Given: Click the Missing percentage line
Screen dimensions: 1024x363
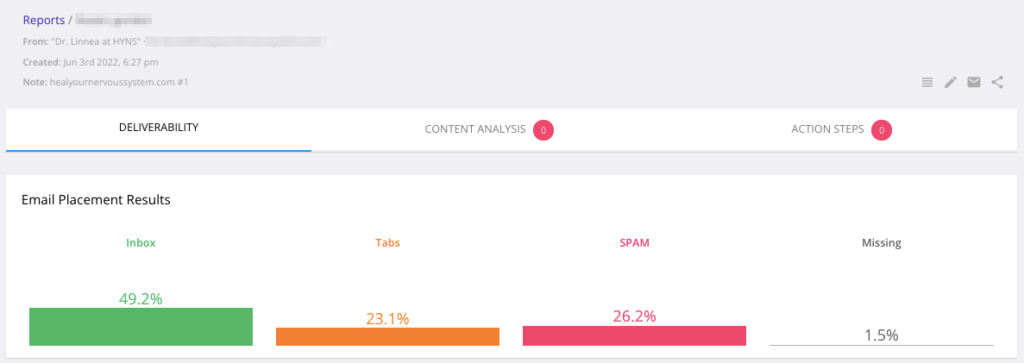Looking at the screenshot, I should (882, 345).
